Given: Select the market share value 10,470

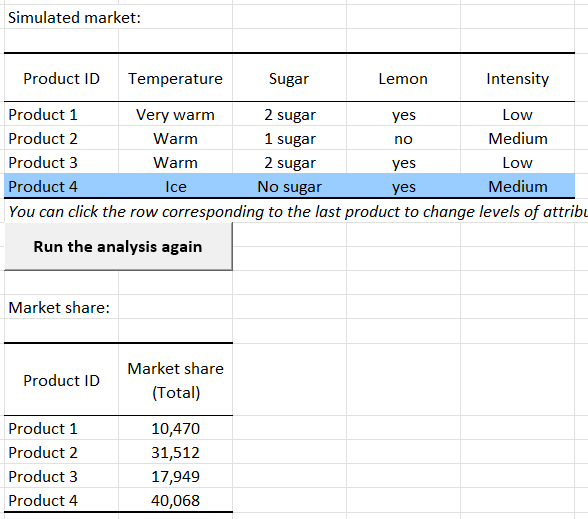Looking at the screenshot, I should pyautogui.click(x=176, y=429).
